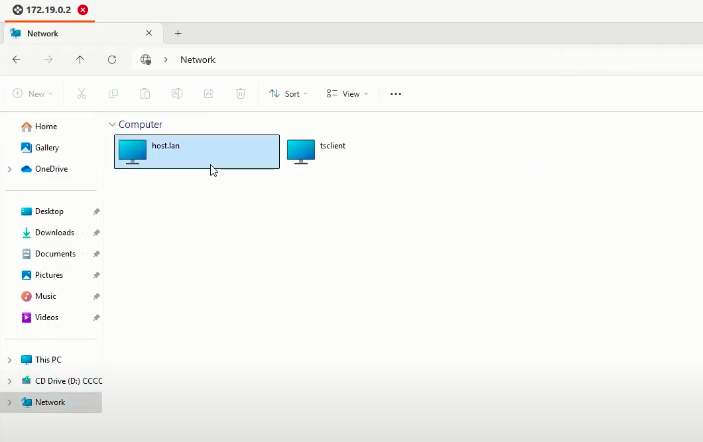Go up one folder level
703x442 pixels.
(x=80, y=60)
